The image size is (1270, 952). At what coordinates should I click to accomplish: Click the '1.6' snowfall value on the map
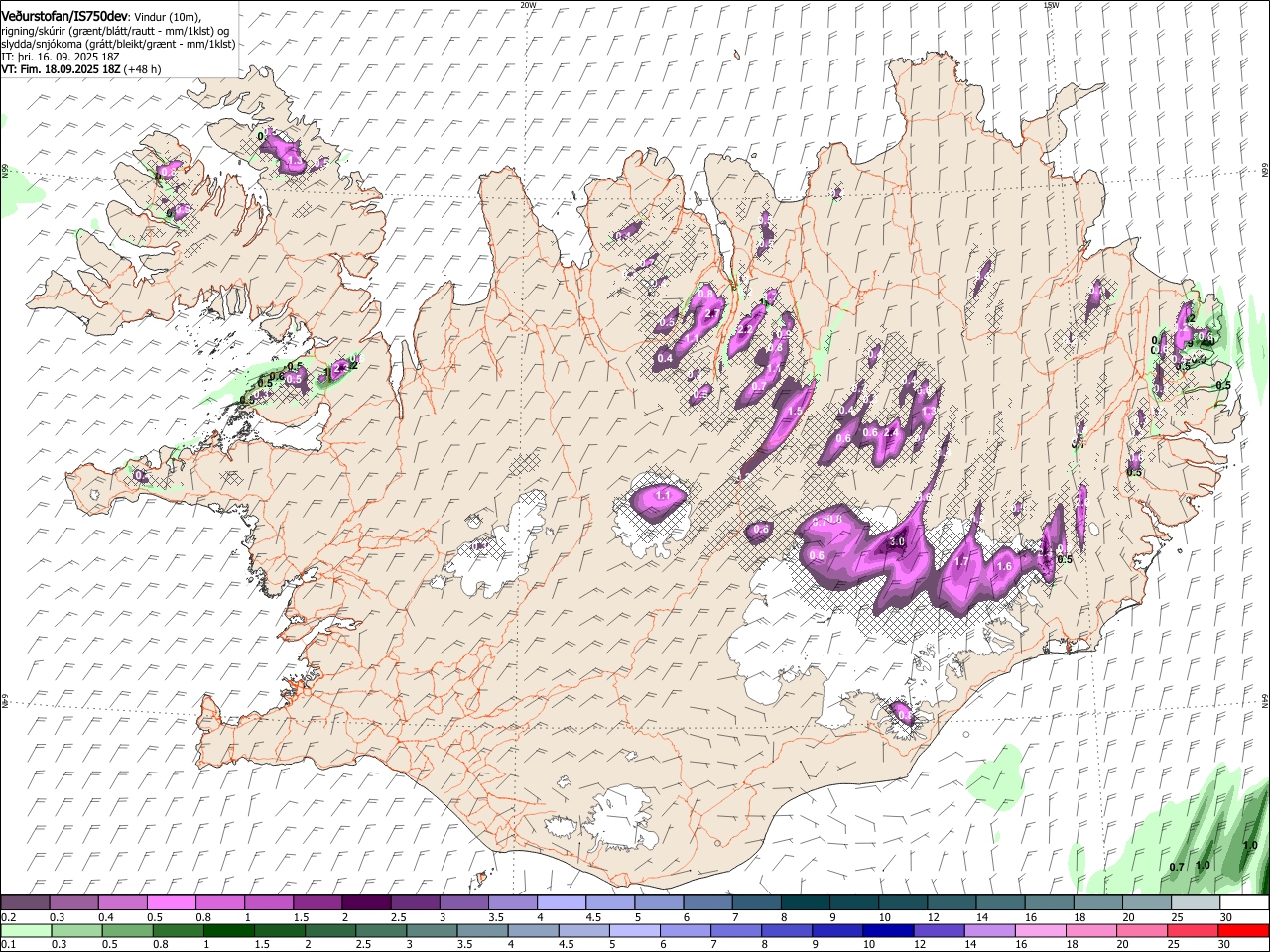1004,566
